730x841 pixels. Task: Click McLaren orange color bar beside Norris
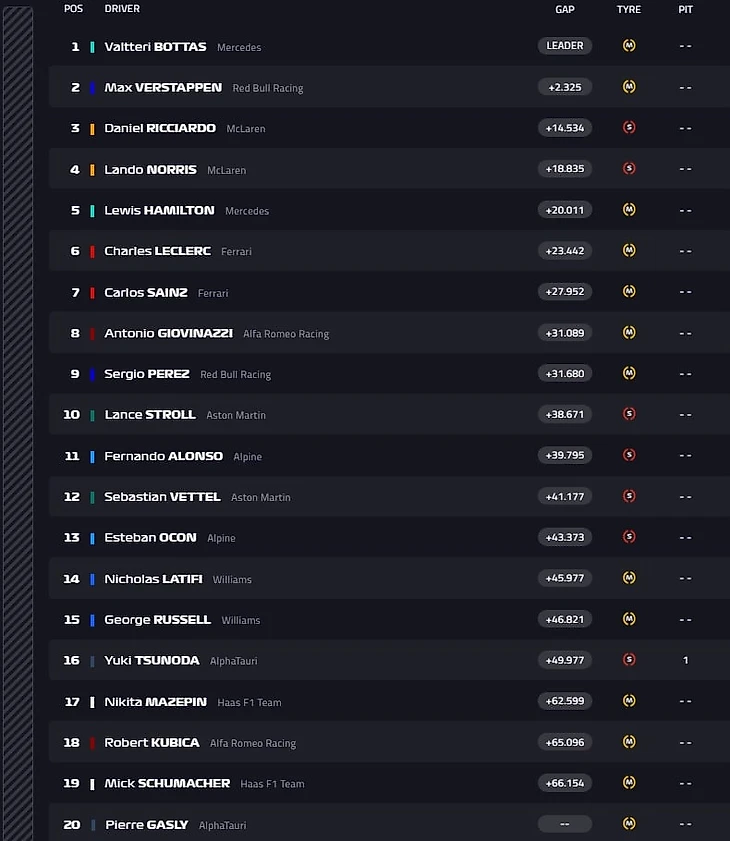(x=93, y=170)
